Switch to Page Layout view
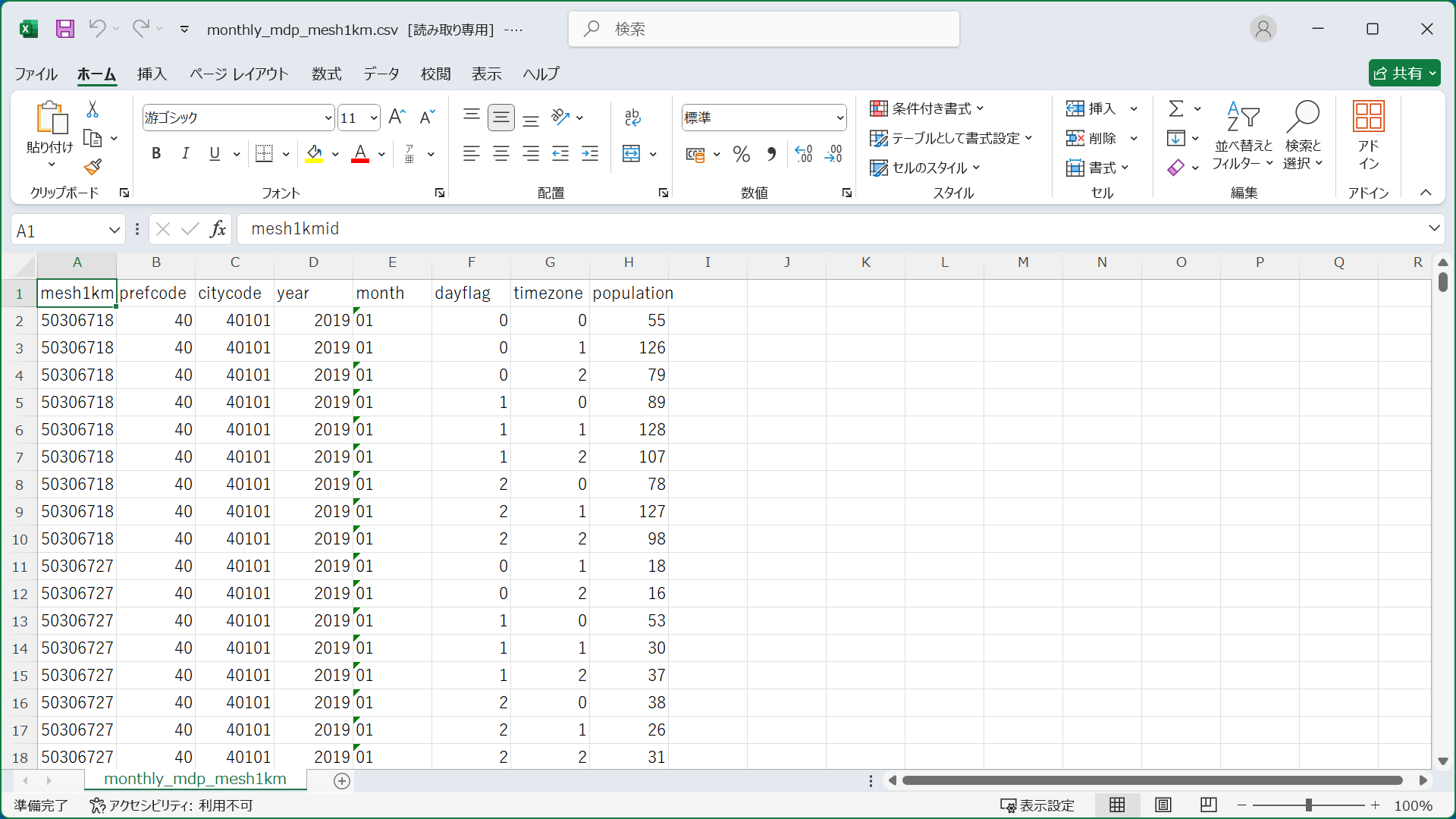The image size is (1456, 819). click(x=1163, y=805)
